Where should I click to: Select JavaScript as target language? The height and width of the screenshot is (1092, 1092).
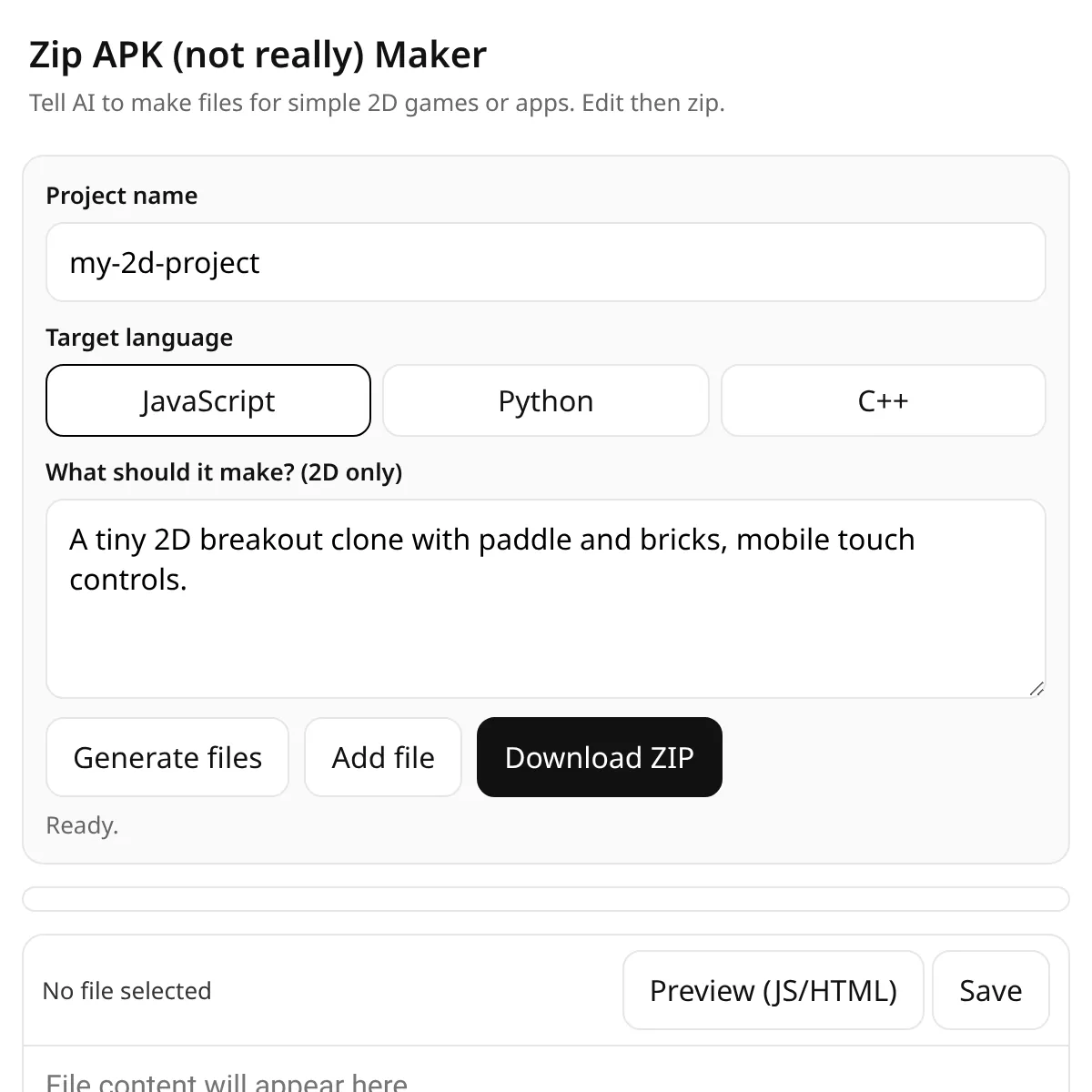click(x=208, y=400)
